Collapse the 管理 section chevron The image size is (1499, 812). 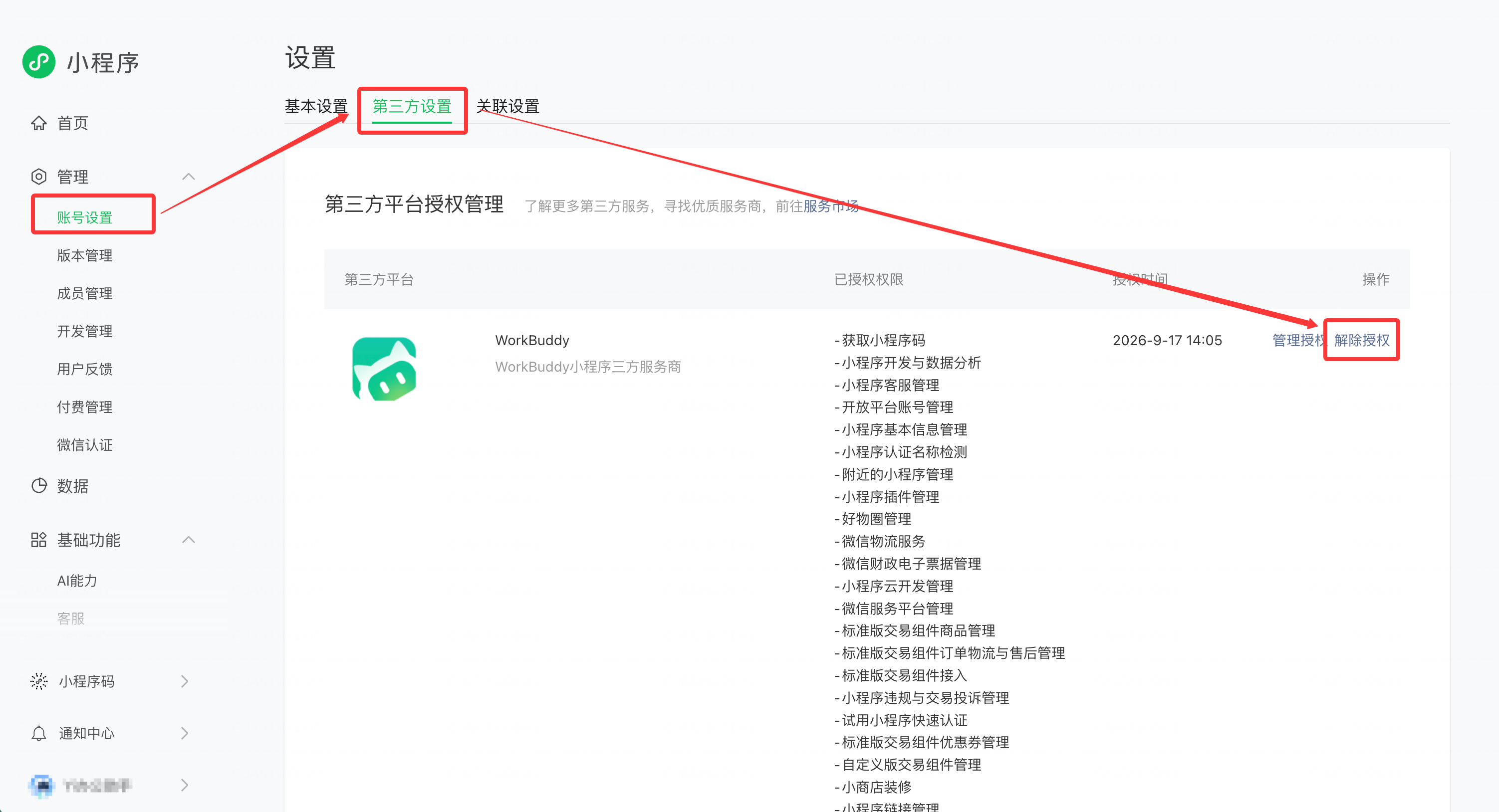[x=189, y=176]
